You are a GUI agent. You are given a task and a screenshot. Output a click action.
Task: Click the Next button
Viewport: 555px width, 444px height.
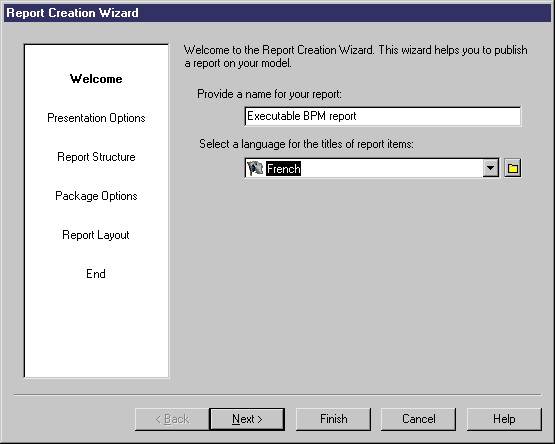coord(247,419)
